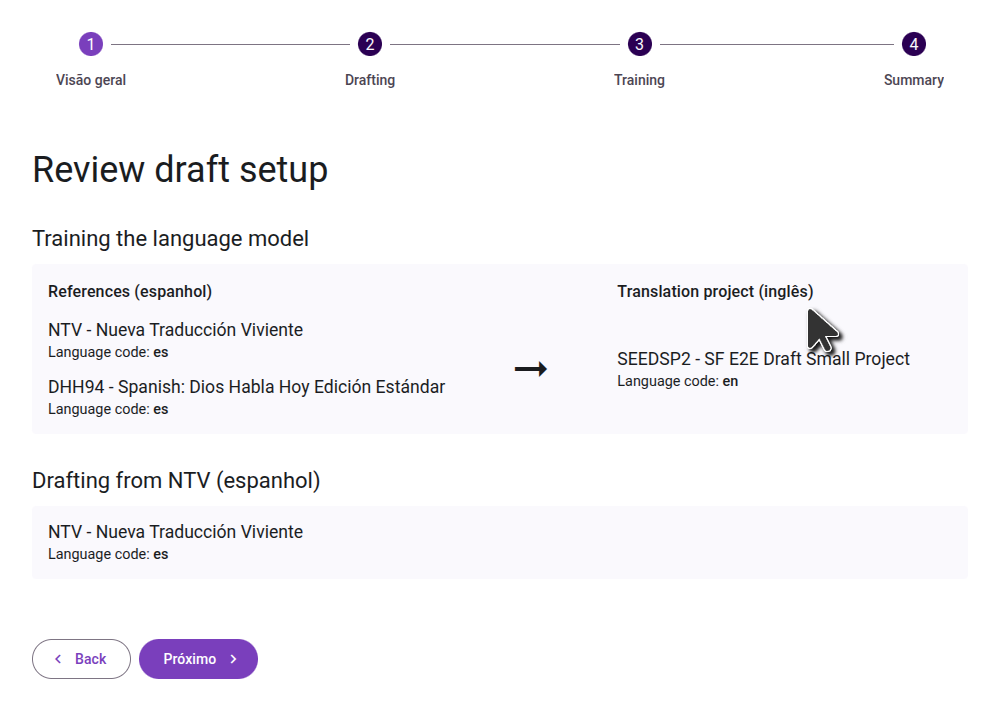Select the Drafting step label
This screenshot has height=721, width=1000.
pyautogui.click(x=370, y=80)
